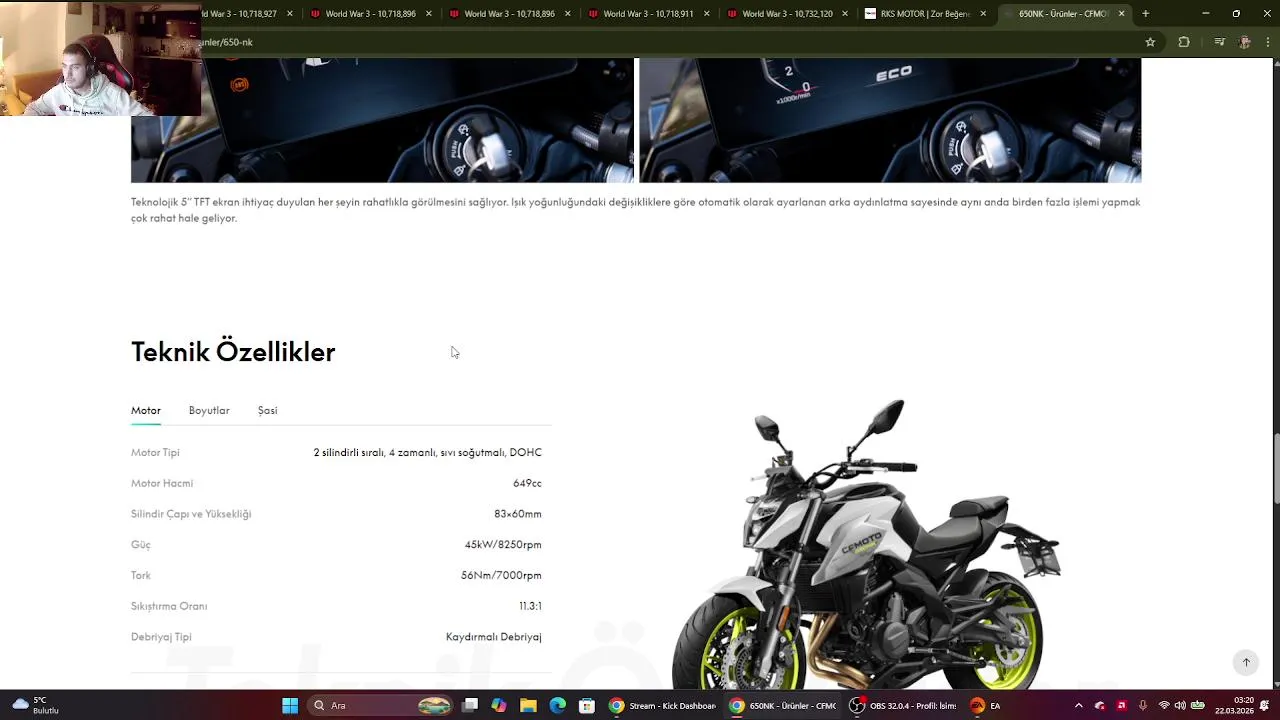This screenshot has height=720, width=1280.
Task: Open Microsoft Store from the taskbar
Action: 587,706
